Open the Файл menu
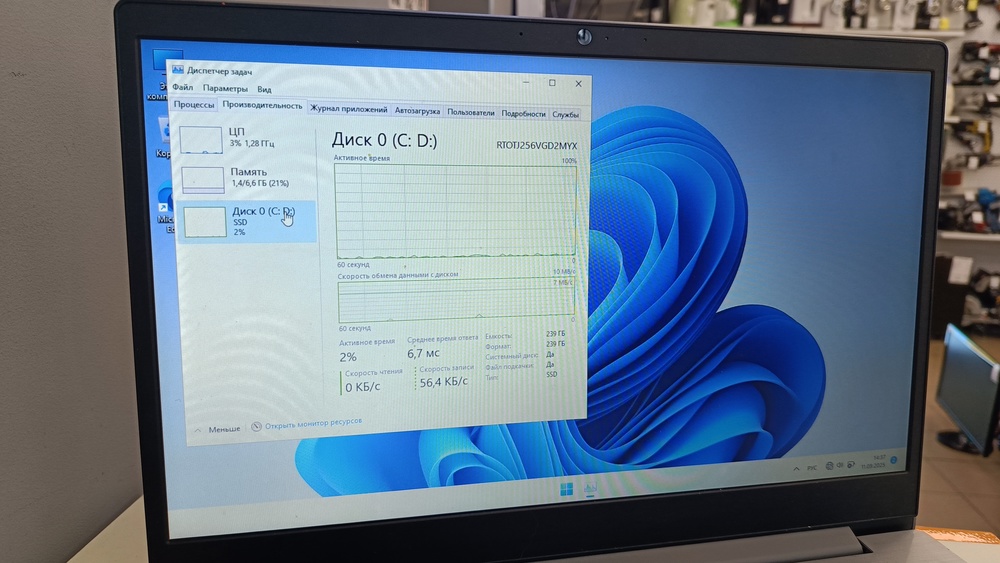The image size is (1000, 563). pyautogui.click(x=183, y=87)
